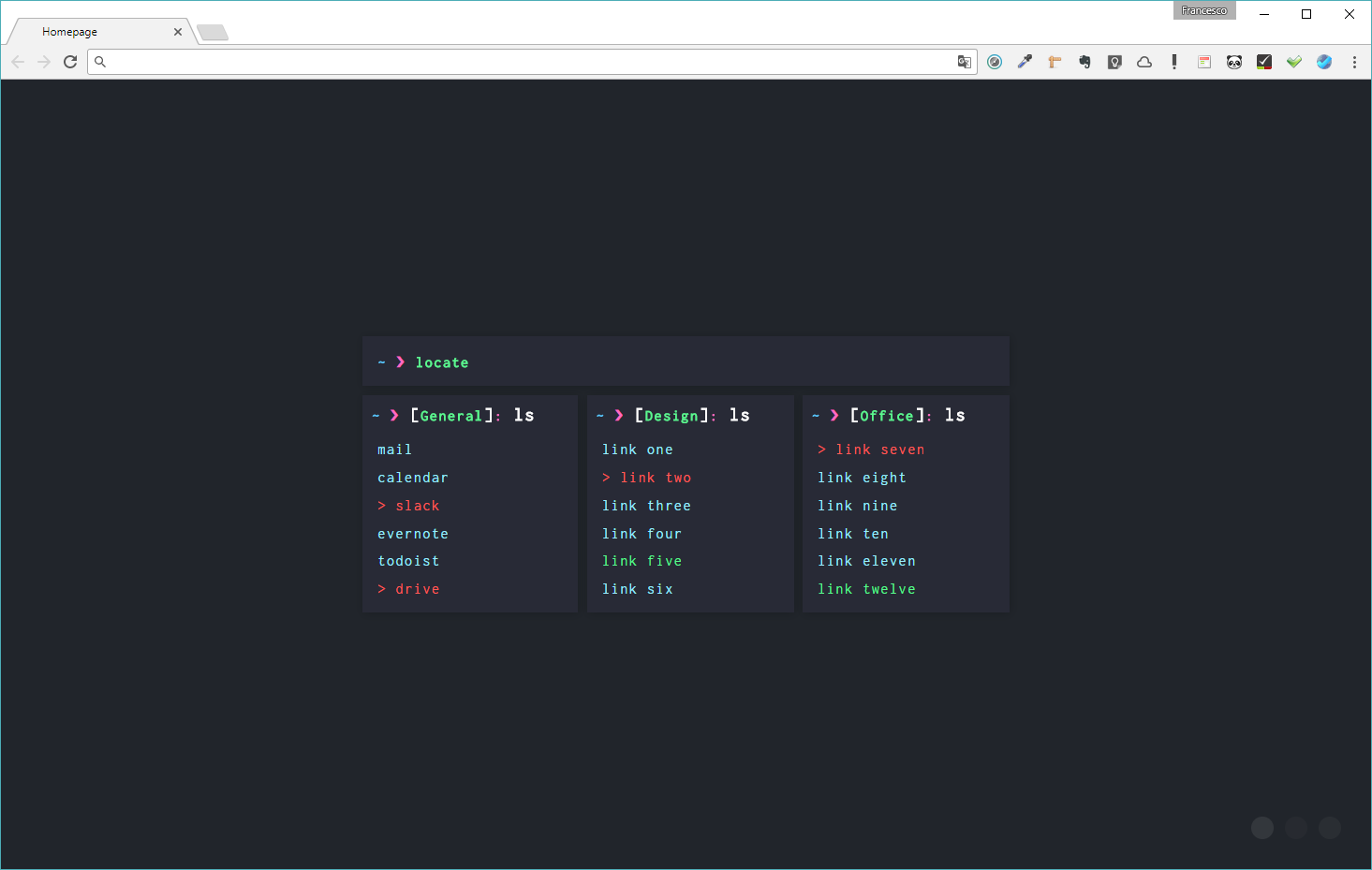Click the lightbulb note extension icon
Screen dimensions: 1372x870
(x=1114, y=62)
